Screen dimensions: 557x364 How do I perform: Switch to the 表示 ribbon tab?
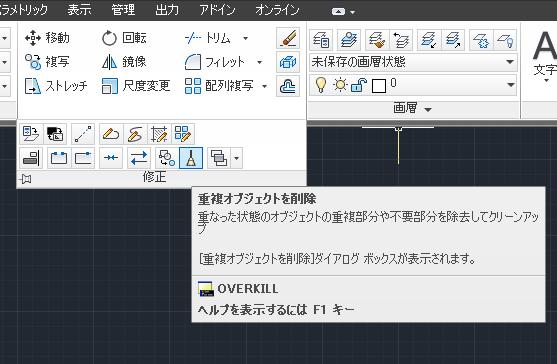coord(80,10)
